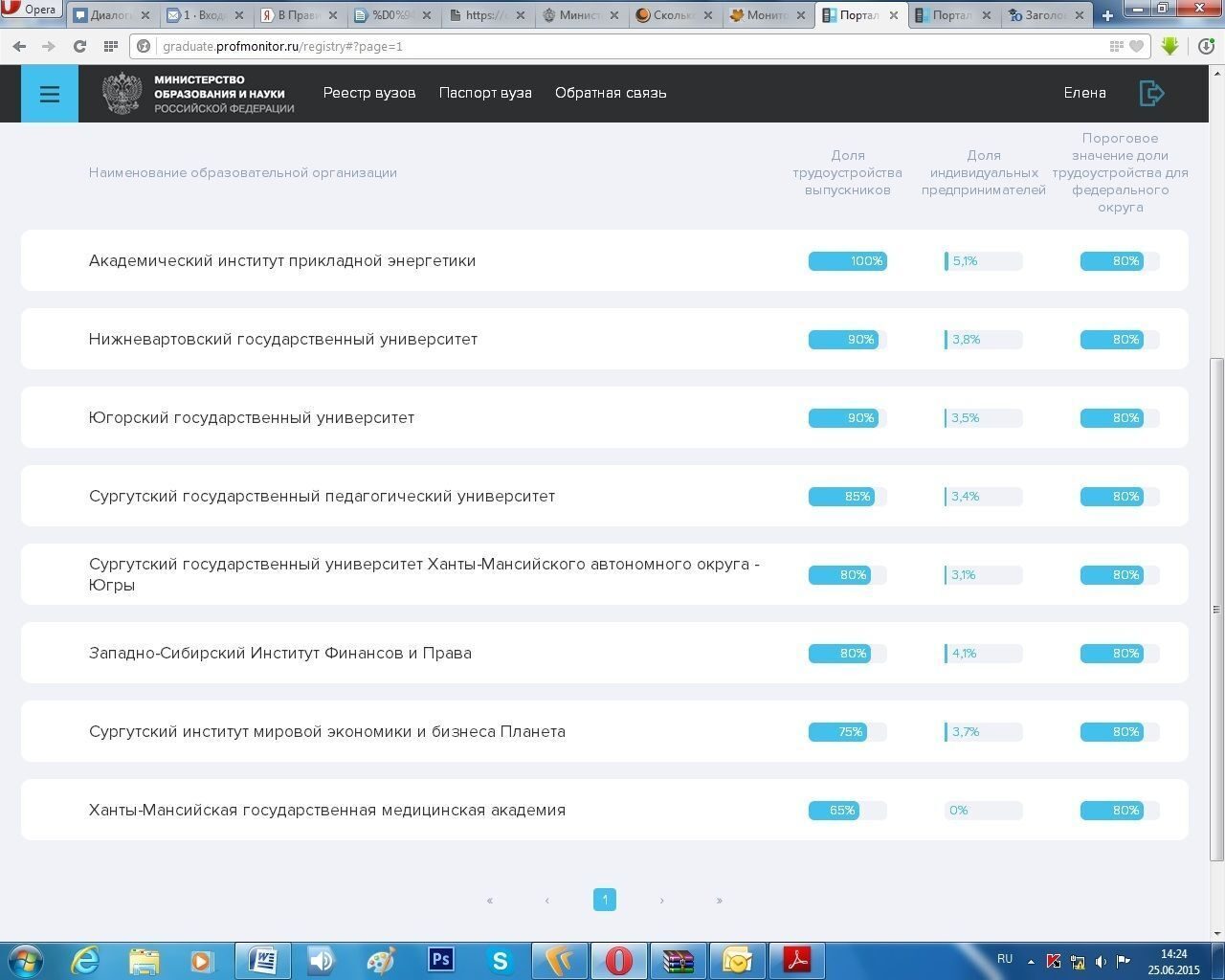
Task: Click the heart bookmark icon in address bar
Action: [x=1136, y=46]
